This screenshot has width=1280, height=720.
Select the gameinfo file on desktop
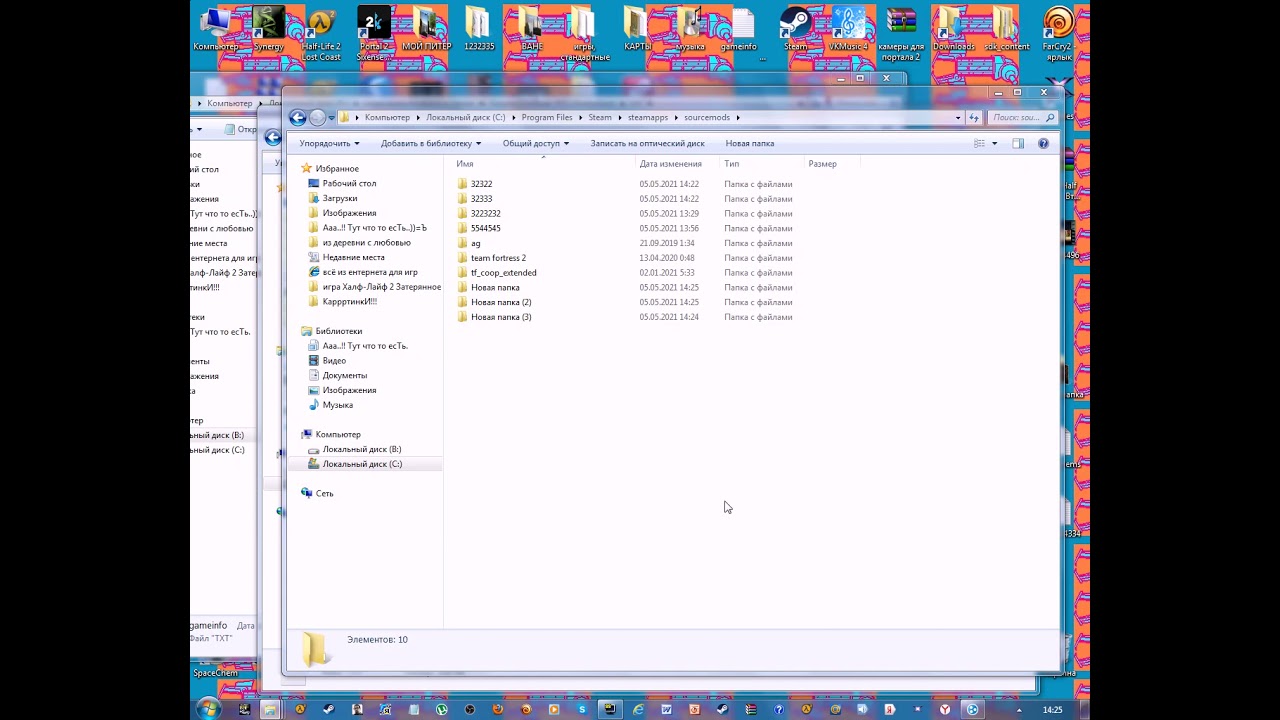(x=742, y=29)
